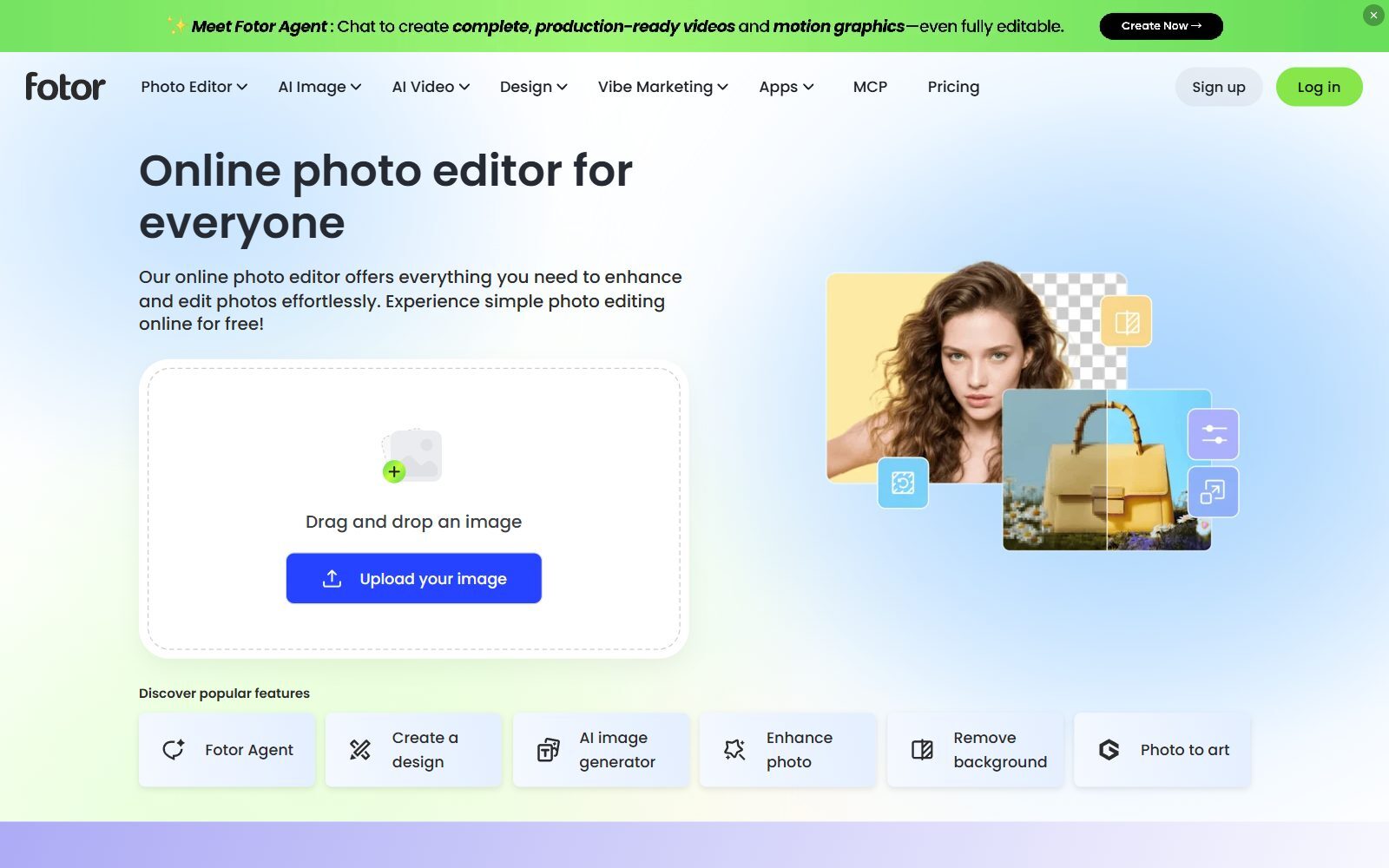
Task: Expand the Apps menu
Action: [787, 87]
